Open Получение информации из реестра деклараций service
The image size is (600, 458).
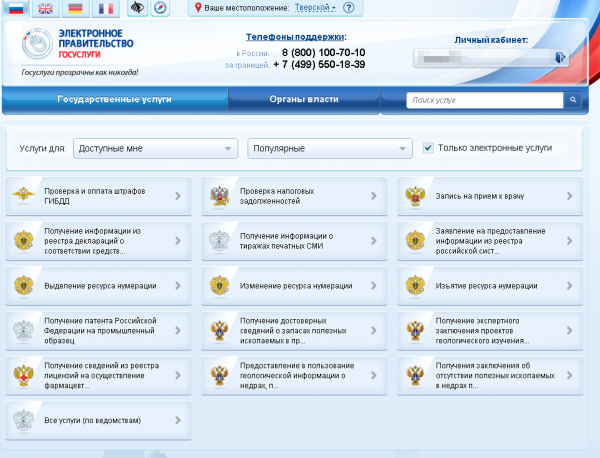(x=98, y=241)
